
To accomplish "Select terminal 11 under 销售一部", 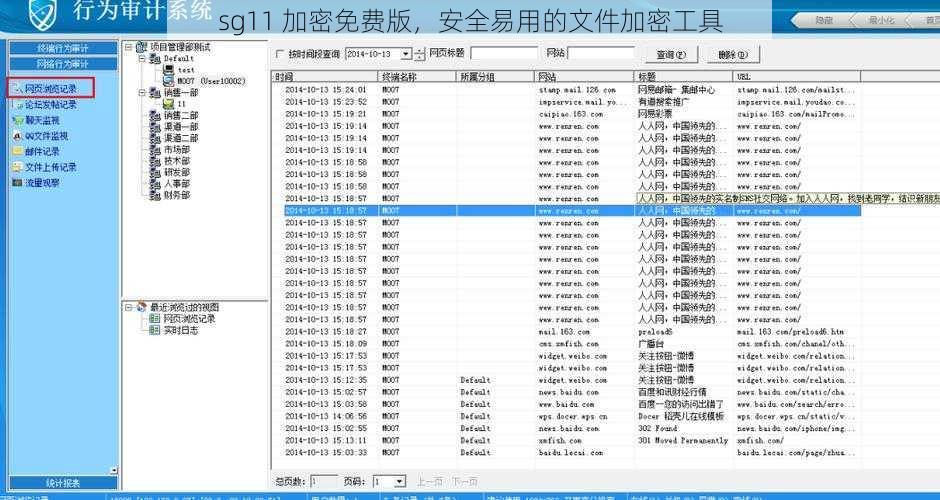I will tap(182, 104).
